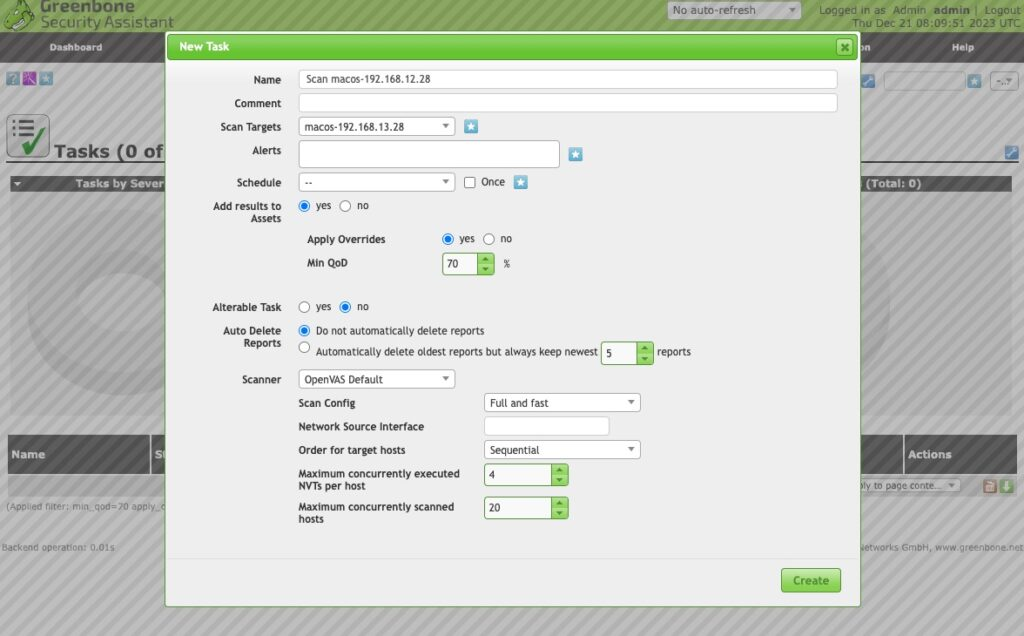Decrease maximum concurrently executed NVTs per host

pos(560,480)
